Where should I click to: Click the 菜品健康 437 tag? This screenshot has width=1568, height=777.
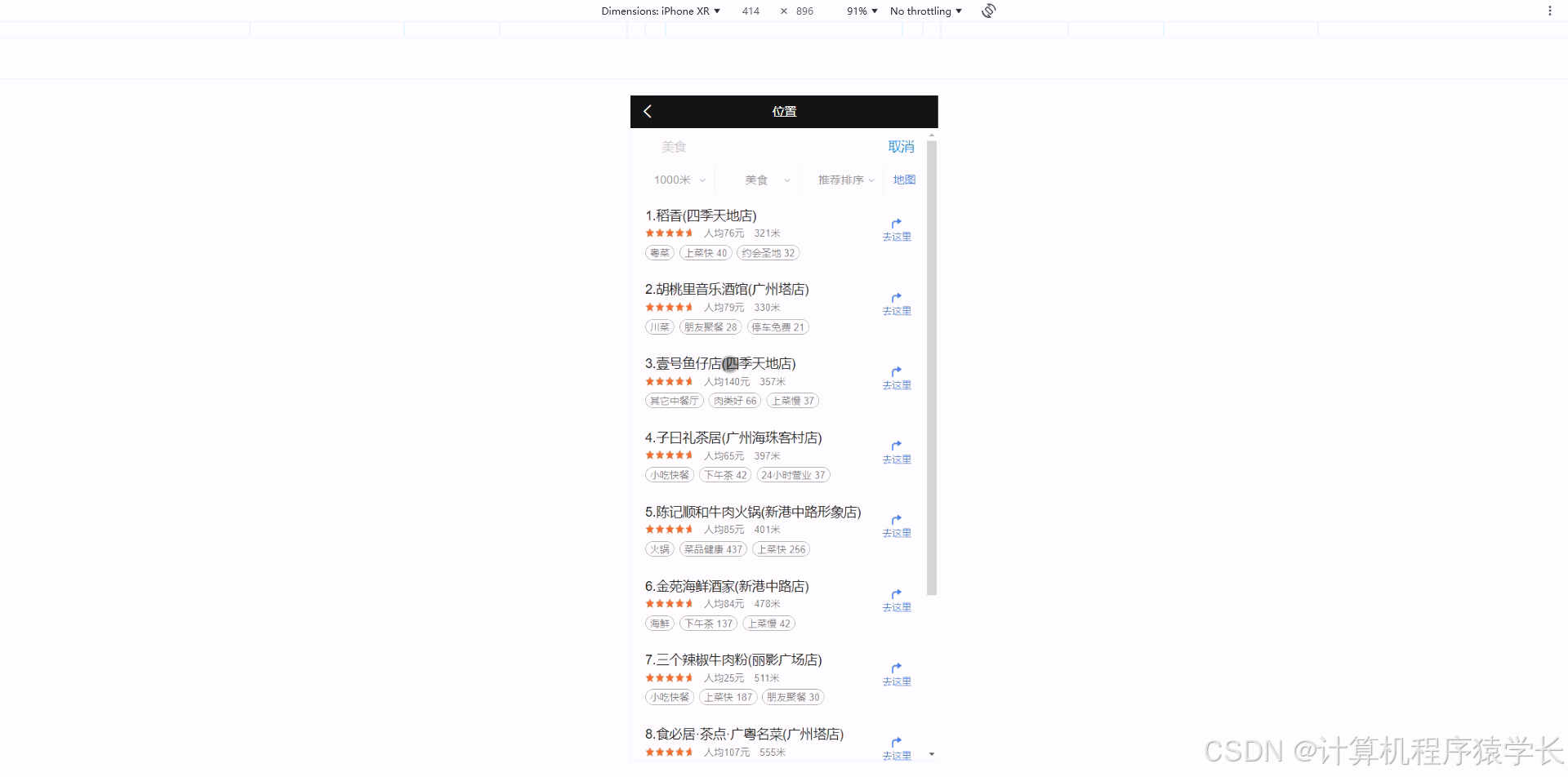point(713,549)
